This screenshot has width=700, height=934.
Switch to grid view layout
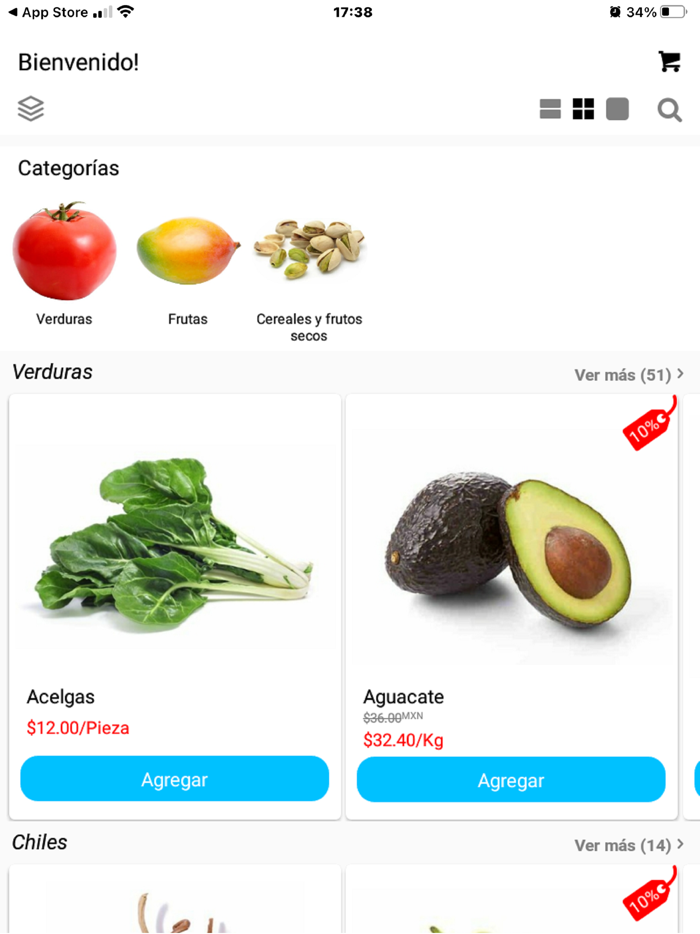click(x=583, y=109)
